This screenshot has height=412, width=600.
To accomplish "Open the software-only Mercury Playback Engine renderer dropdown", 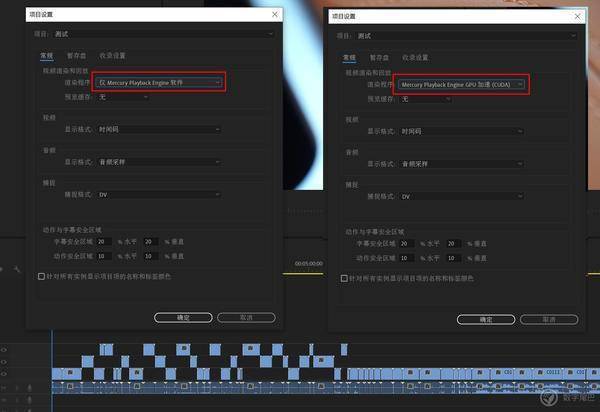I will pos(158,82).
